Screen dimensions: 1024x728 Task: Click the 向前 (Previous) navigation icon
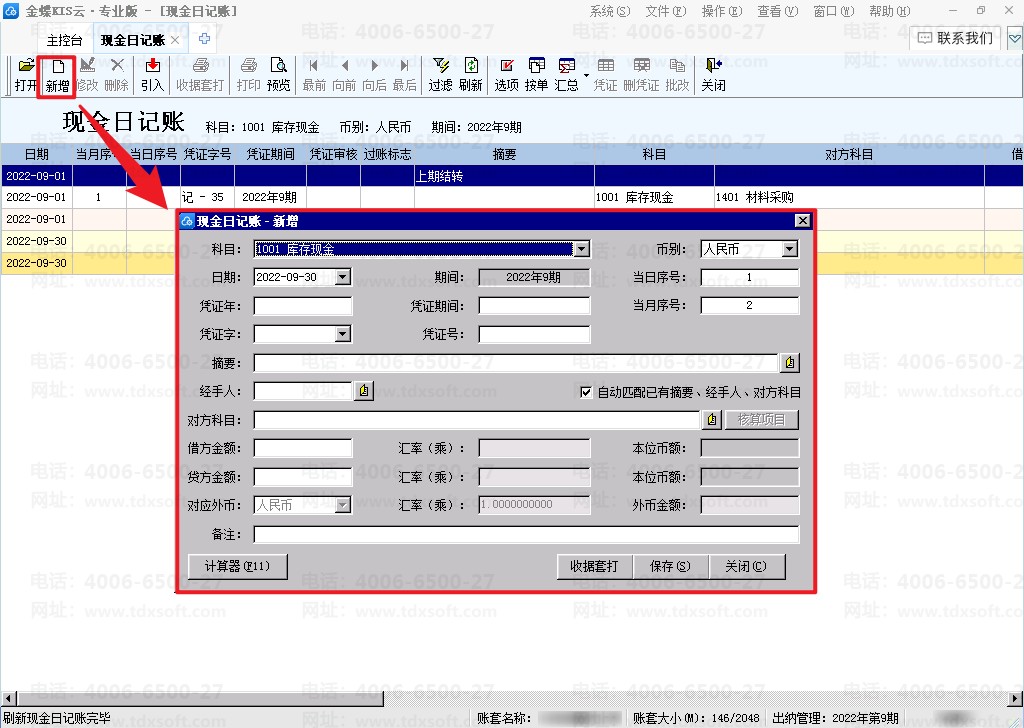(344, 75)
